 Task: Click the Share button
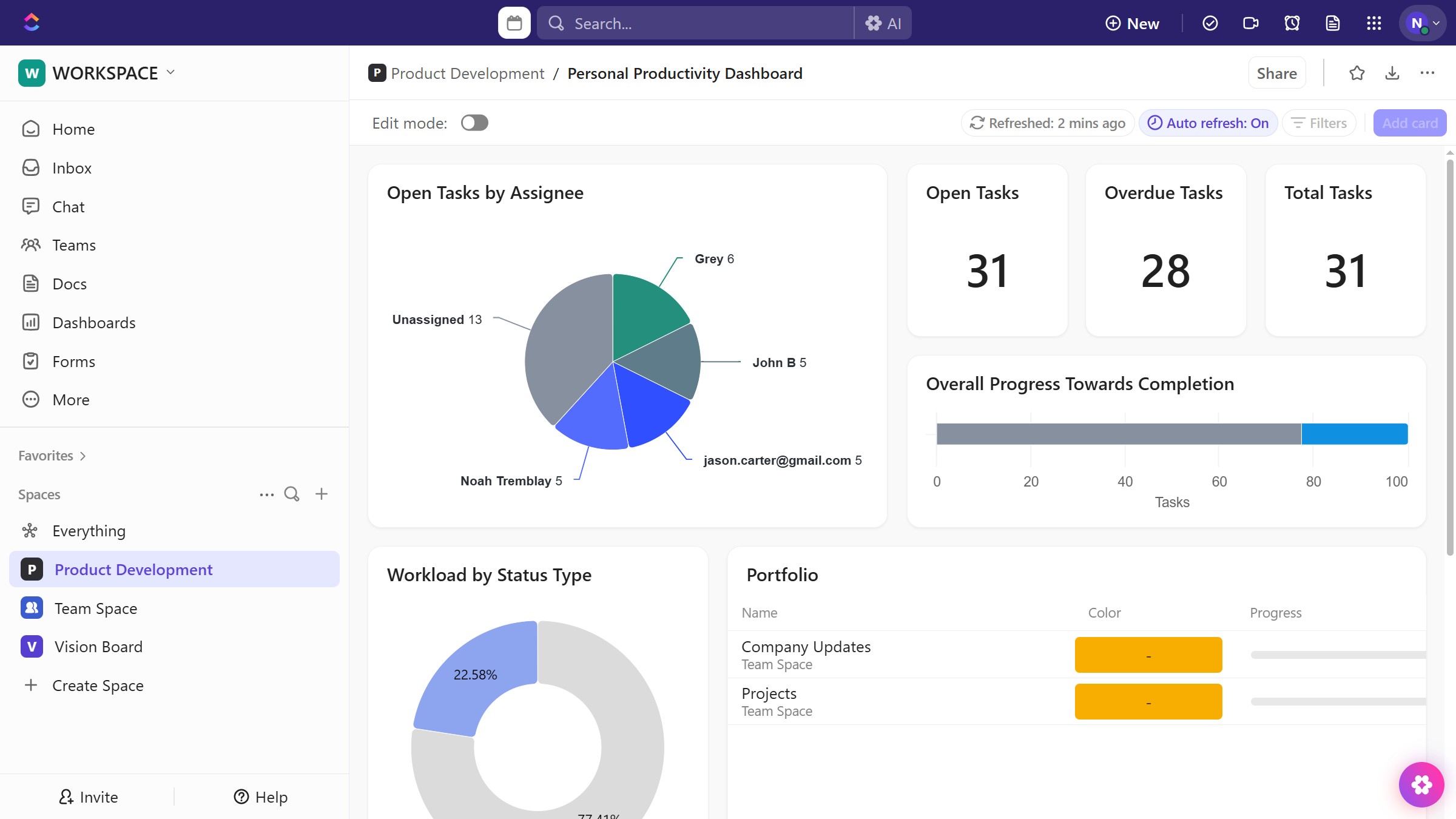click(x=1276, y=73)
